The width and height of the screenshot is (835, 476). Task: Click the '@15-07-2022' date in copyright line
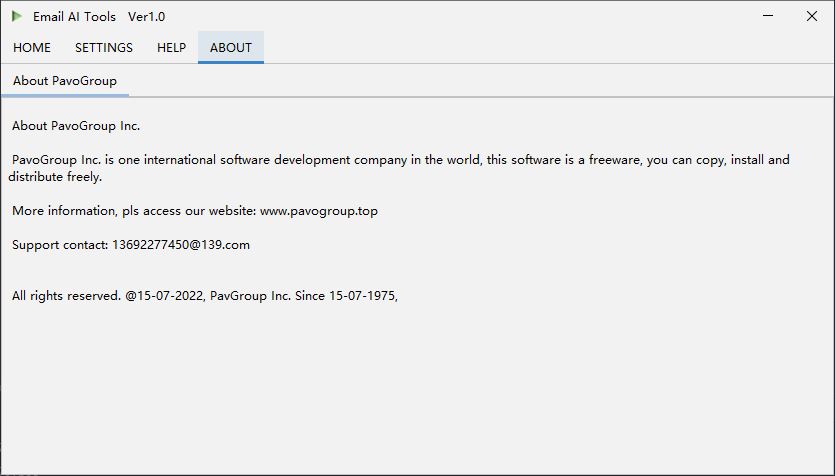[x=165, y=296]
